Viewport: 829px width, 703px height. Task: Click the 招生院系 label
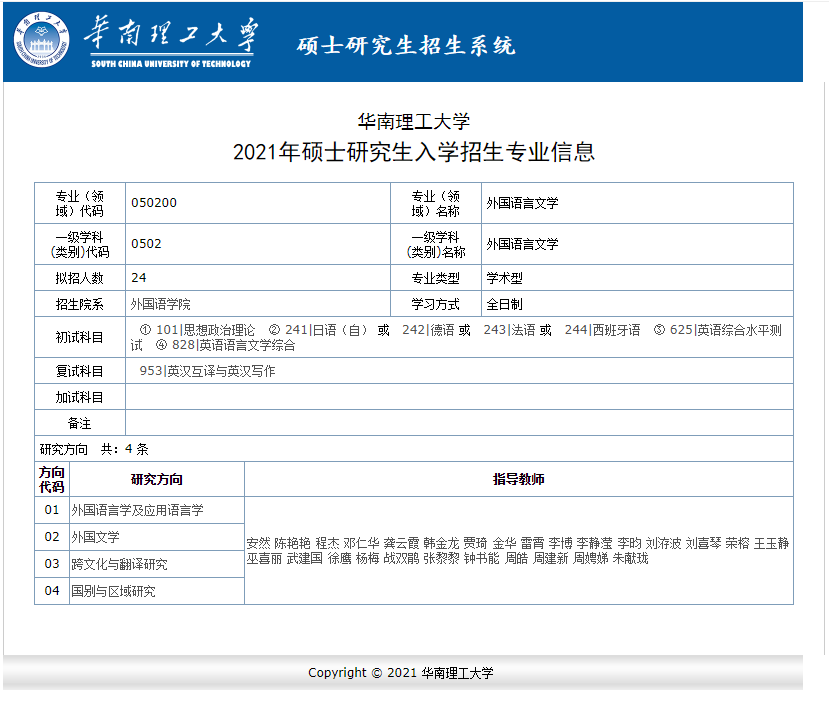(80, 304)
